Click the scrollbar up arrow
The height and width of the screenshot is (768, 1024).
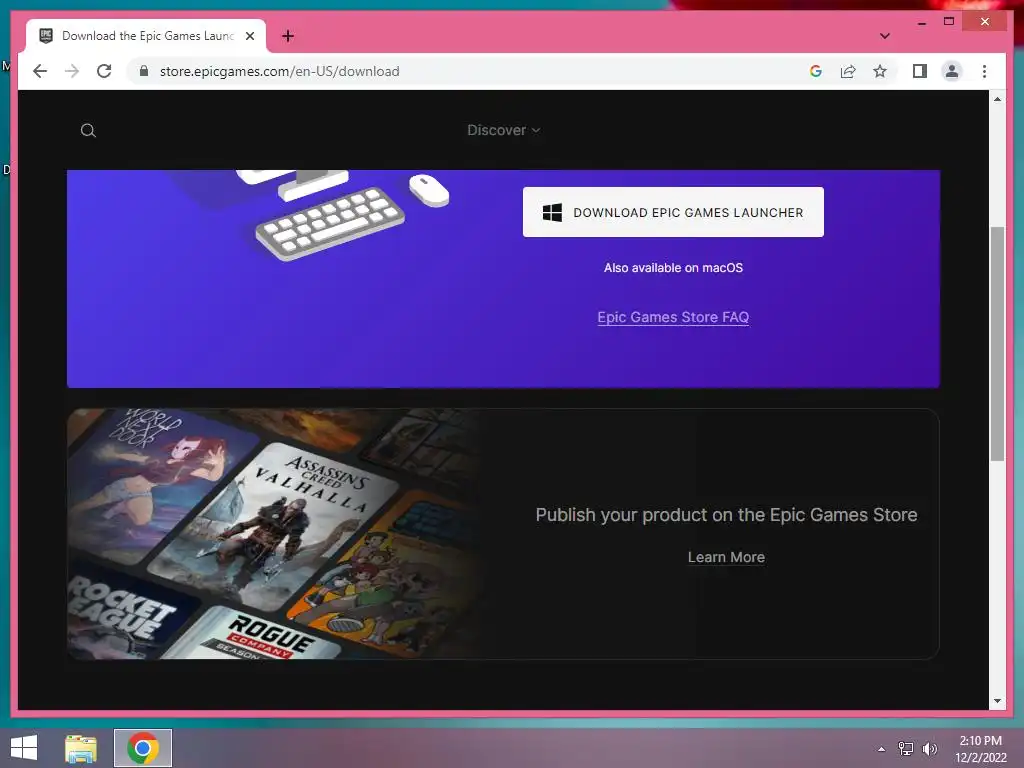coord(997,99)
